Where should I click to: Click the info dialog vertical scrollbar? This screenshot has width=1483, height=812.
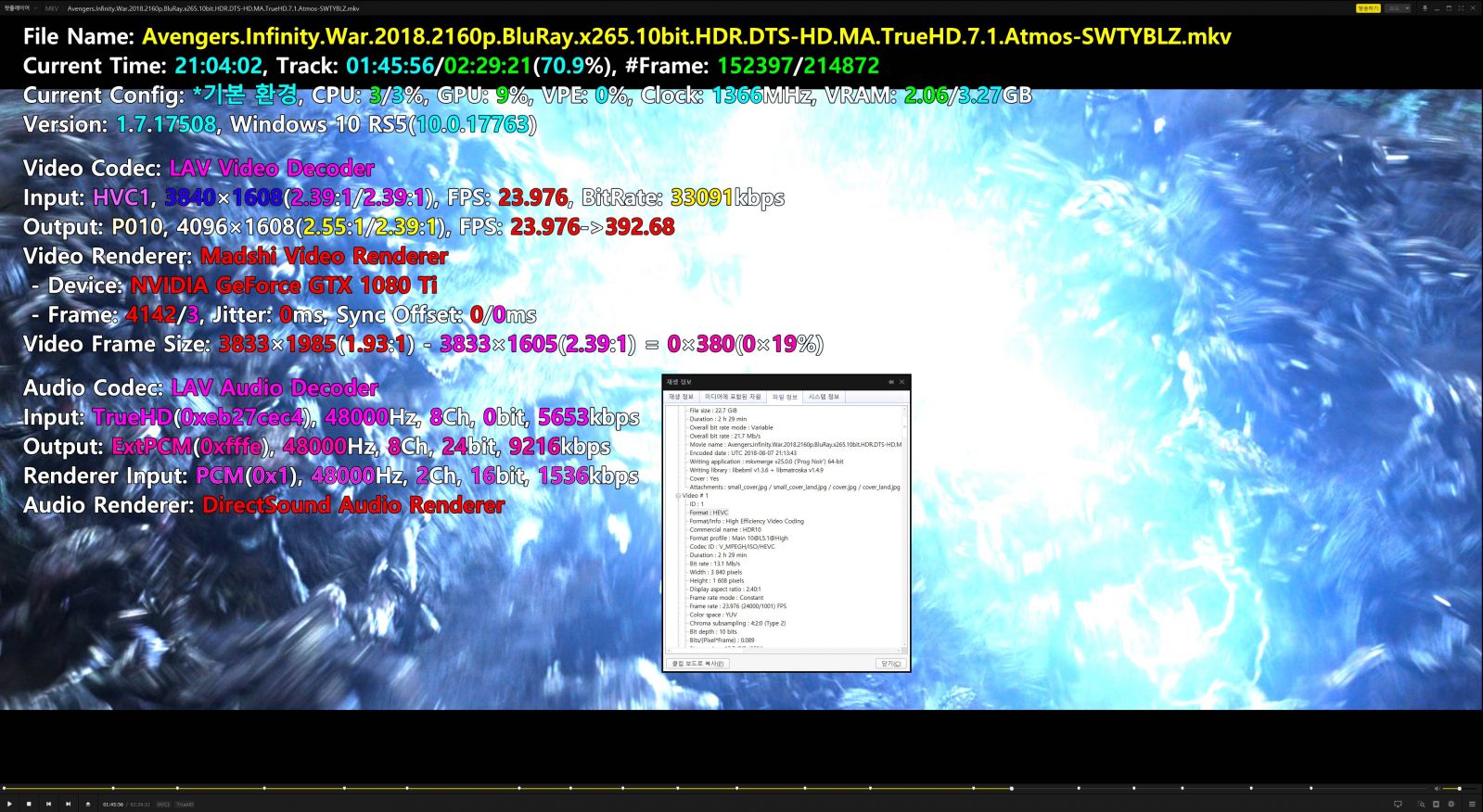(x=905, y=527)
